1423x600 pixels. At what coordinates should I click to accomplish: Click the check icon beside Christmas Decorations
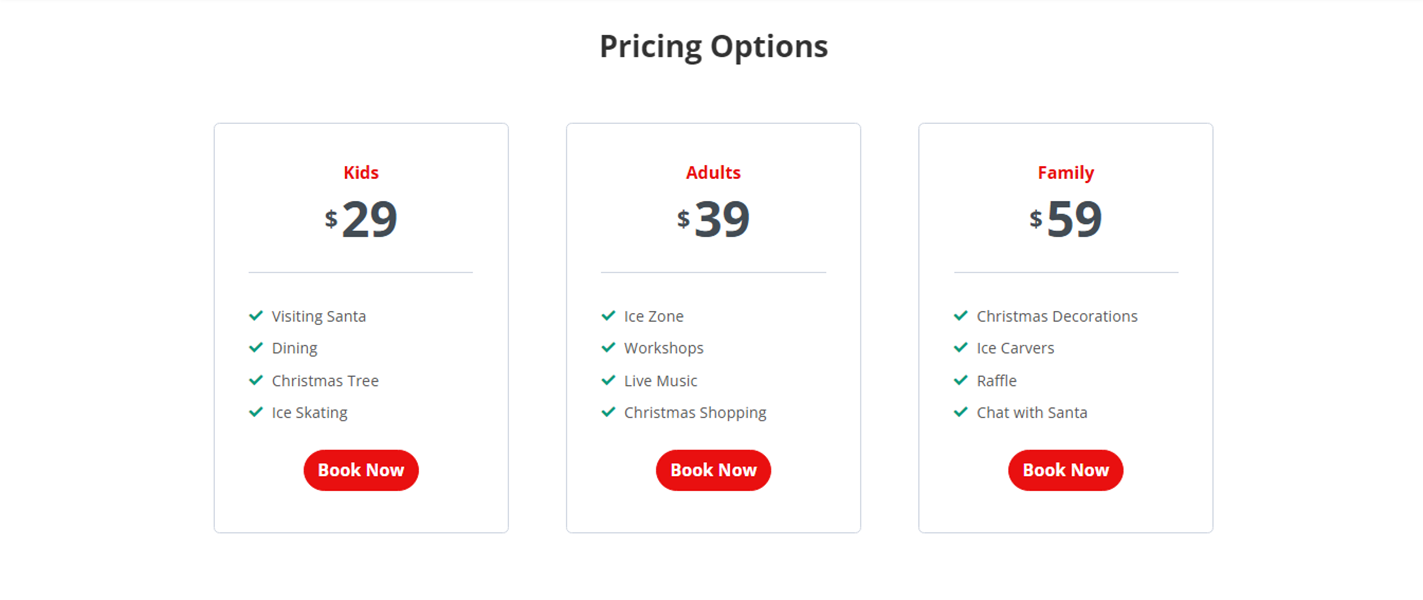961,316
